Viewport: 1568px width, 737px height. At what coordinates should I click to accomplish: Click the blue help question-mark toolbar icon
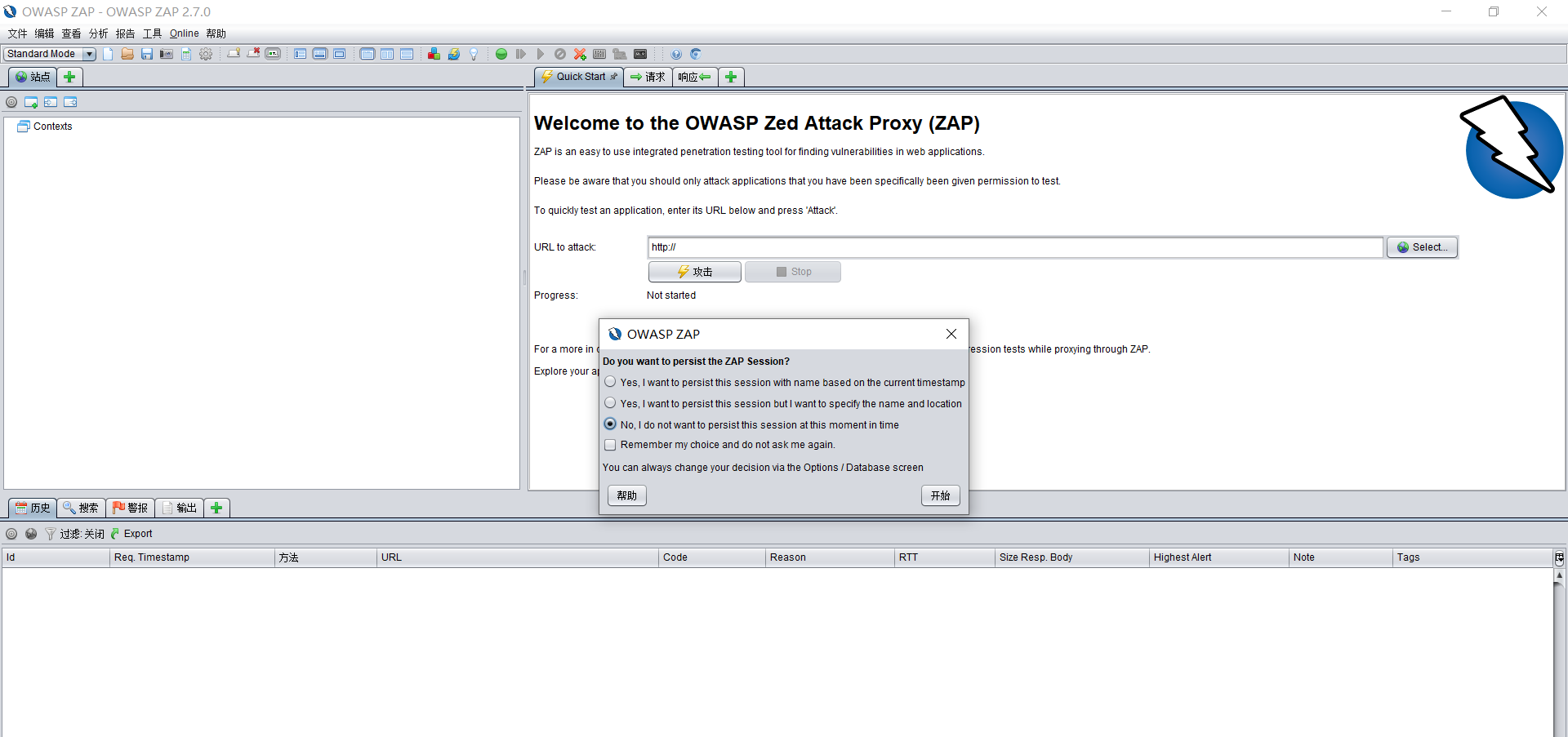pos(676,54)
